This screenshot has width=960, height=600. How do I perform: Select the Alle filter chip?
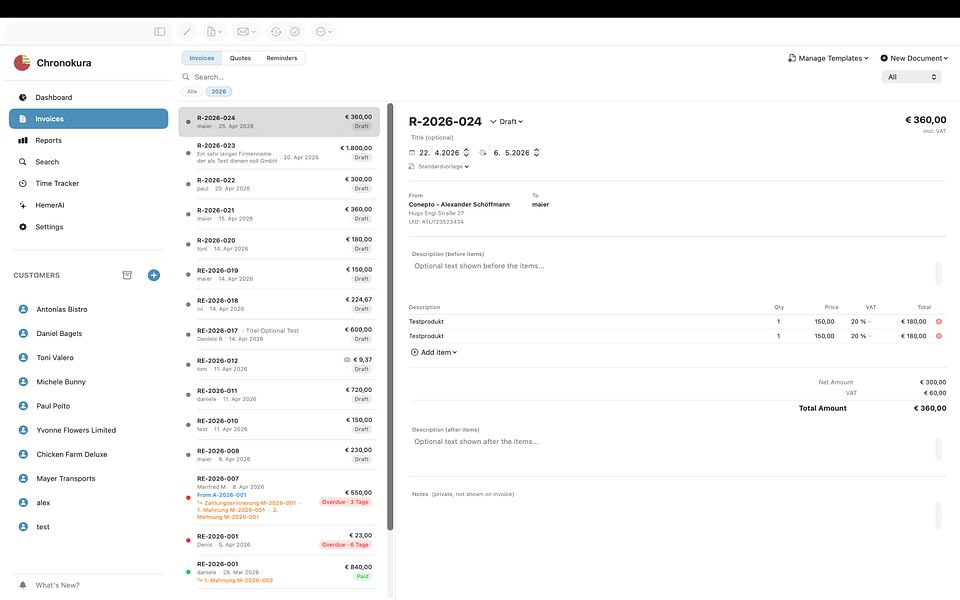(x=192, y=91)
